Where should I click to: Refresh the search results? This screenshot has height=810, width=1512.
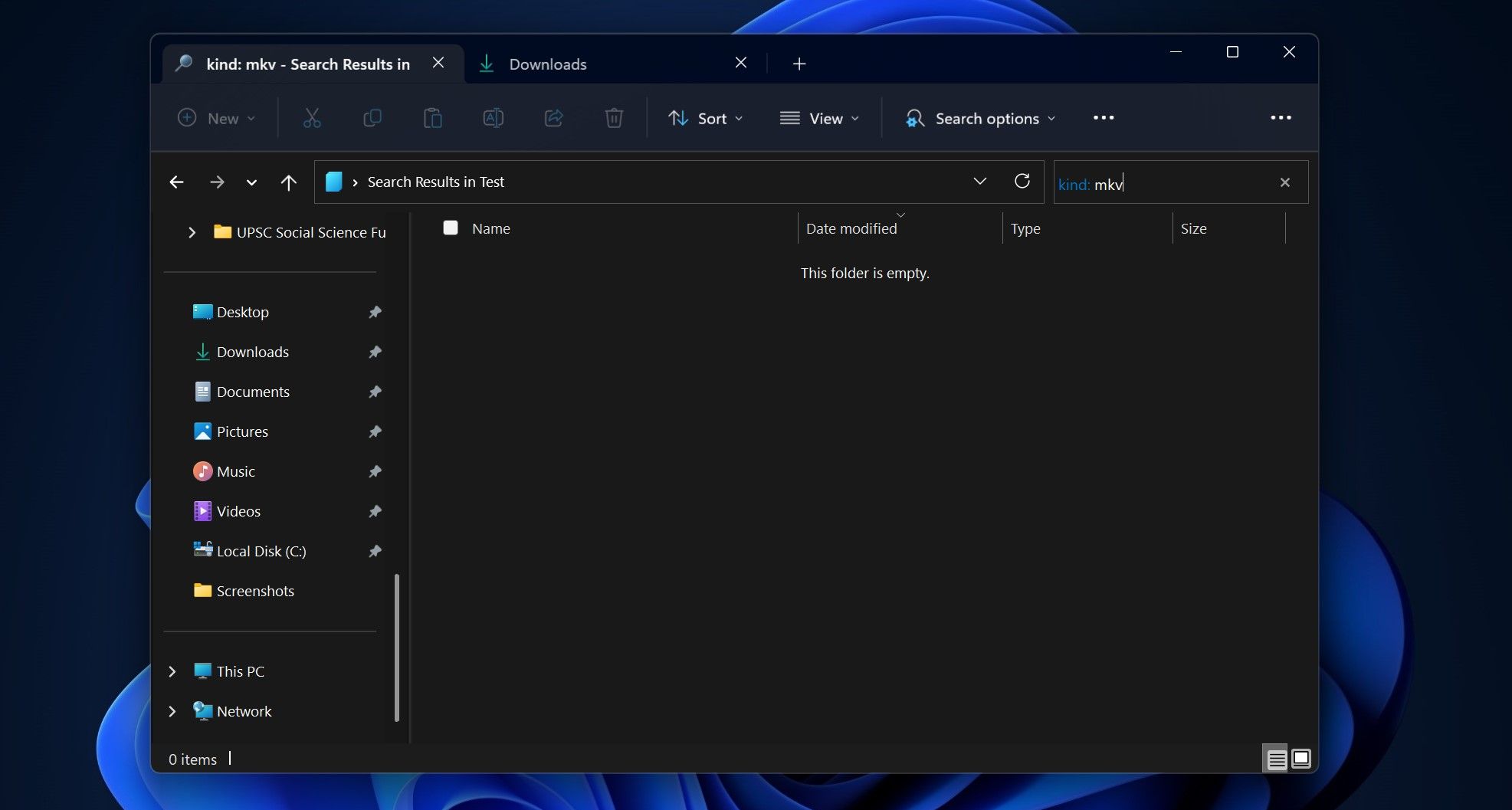point(1022,182)
